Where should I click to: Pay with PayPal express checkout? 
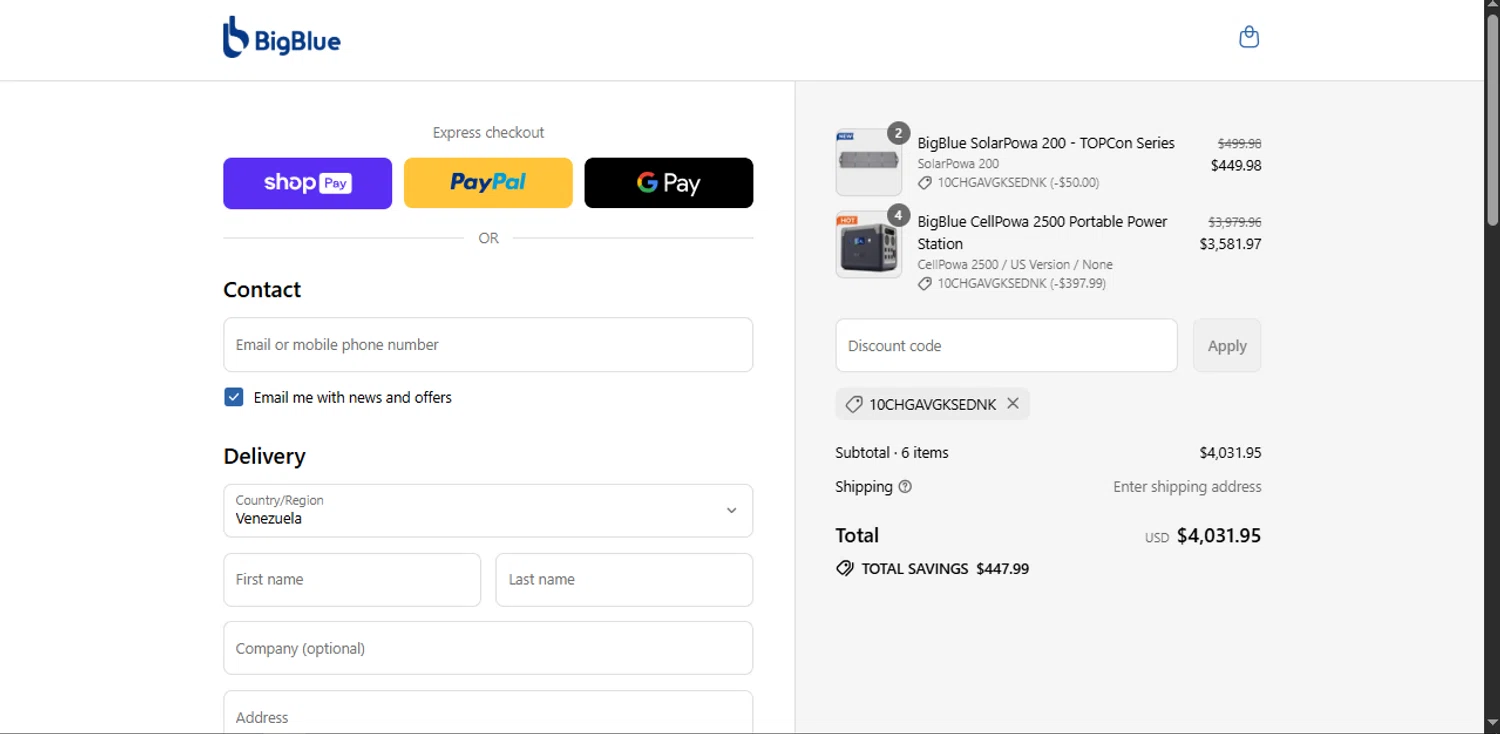(x=488, y=183)
